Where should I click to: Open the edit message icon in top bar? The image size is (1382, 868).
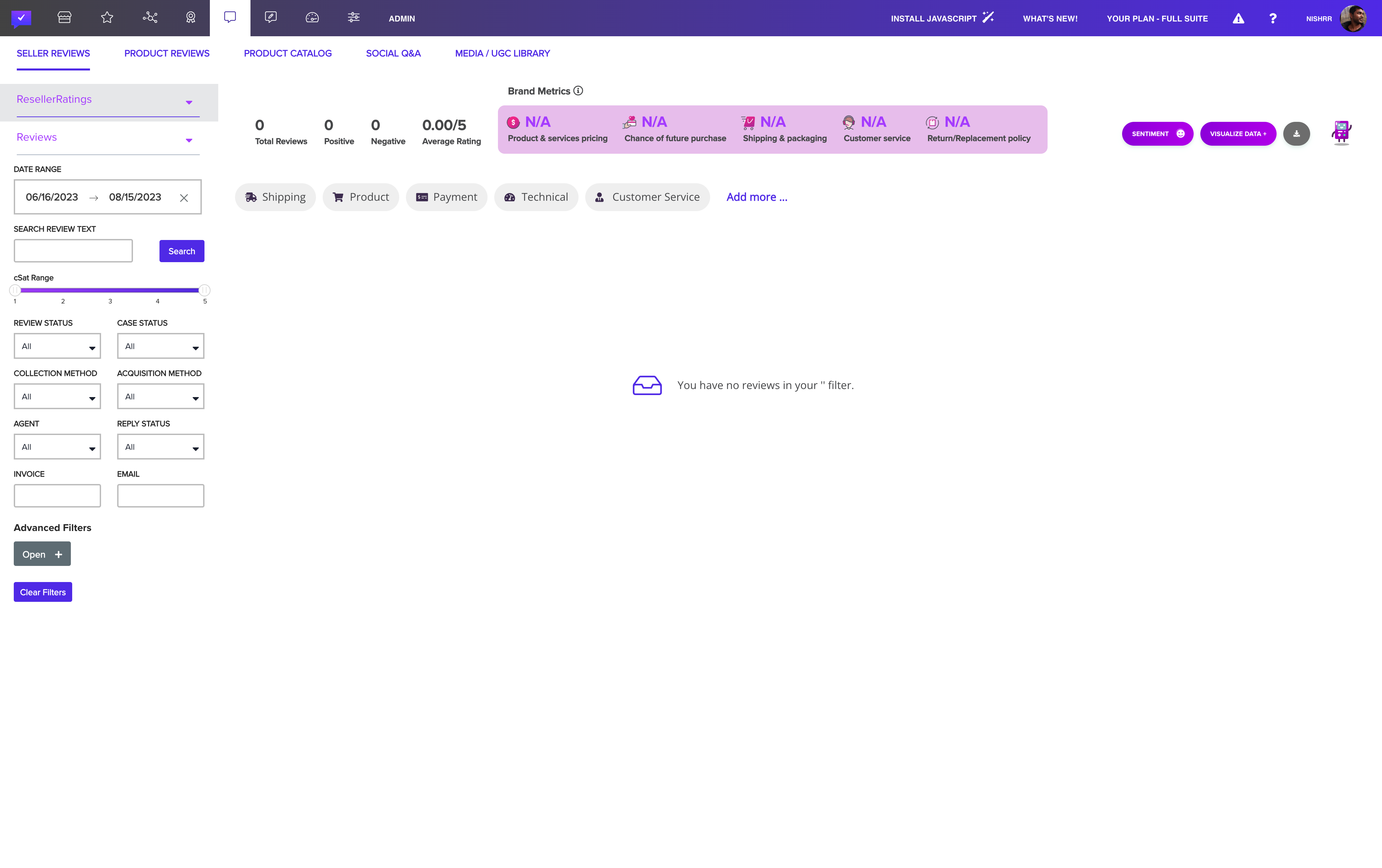click(x=271, y=18)
